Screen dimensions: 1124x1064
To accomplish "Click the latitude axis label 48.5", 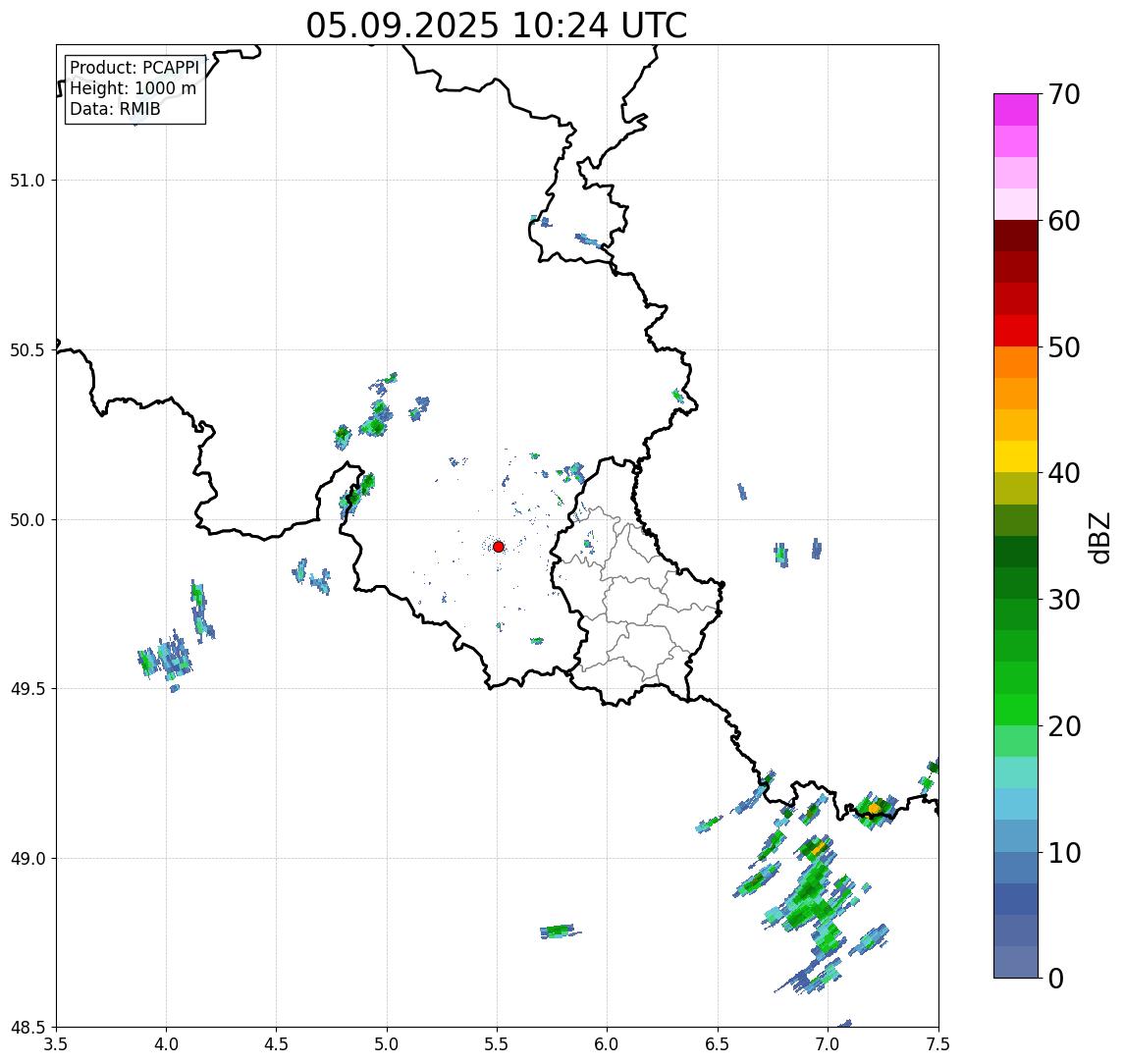I will click(x=27, y=1028).
